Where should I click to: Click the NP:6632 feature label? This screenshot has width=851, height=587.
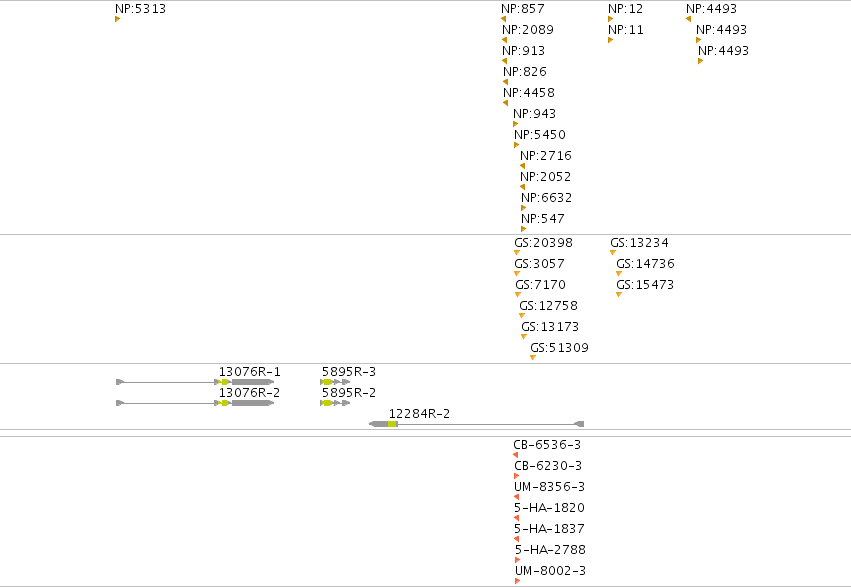coord(547,197)
